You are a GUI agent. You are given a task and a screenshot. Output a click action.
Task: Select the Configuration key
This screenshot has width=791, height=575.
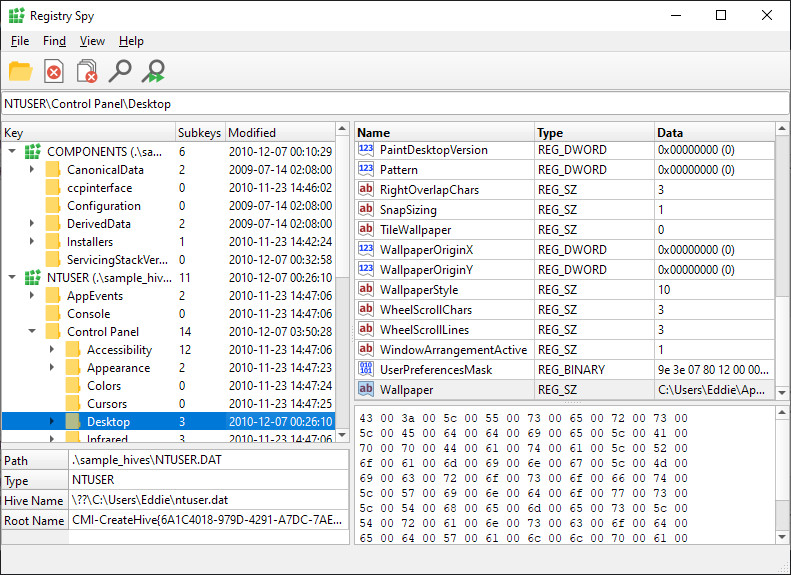click(x=104, y=206)
